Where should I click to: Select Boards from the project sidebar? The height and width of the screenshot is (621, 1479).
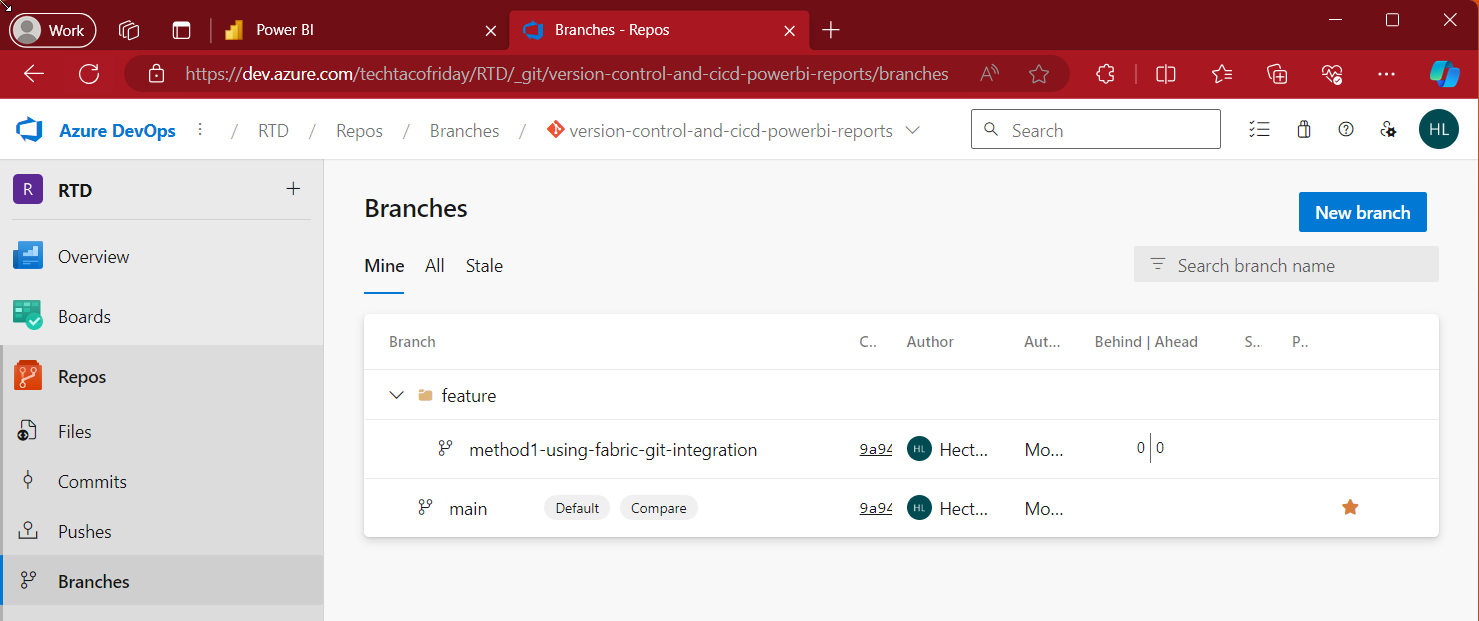[83, 316]
